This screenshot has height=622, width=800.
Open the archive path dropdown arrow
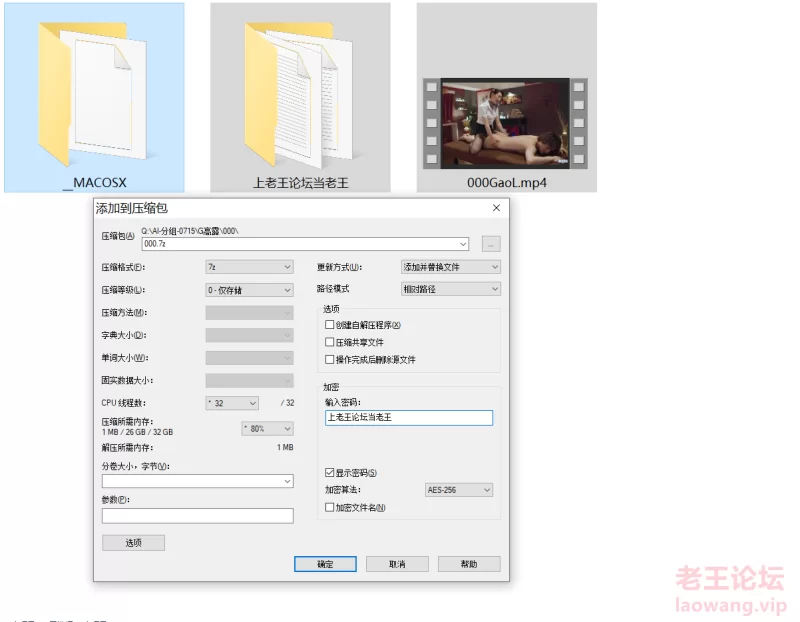pyautogui.click(x=463, y=244)
